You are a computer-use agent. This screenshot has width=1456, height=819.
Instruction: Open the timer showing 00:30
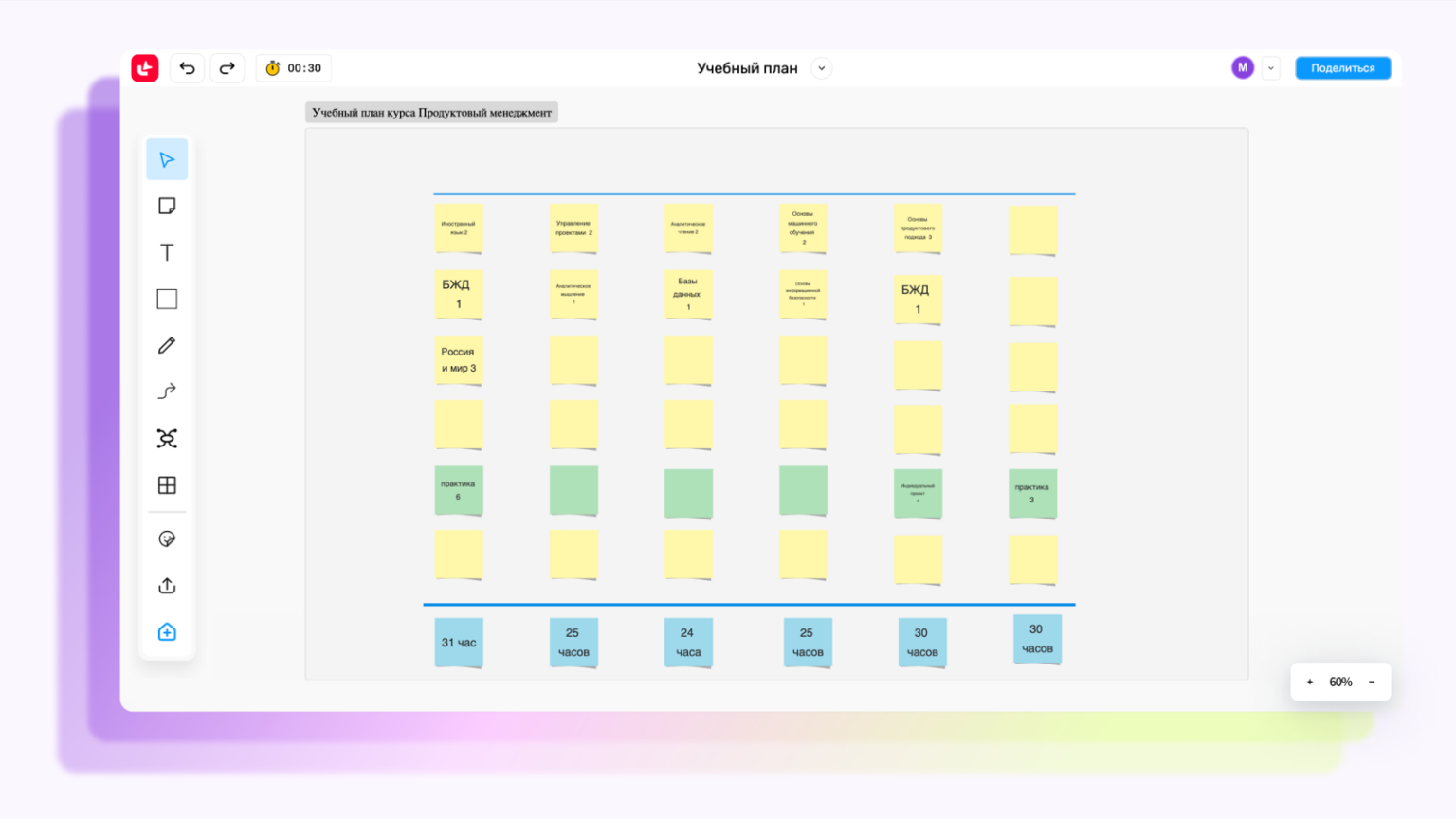[x=294, y=68]
